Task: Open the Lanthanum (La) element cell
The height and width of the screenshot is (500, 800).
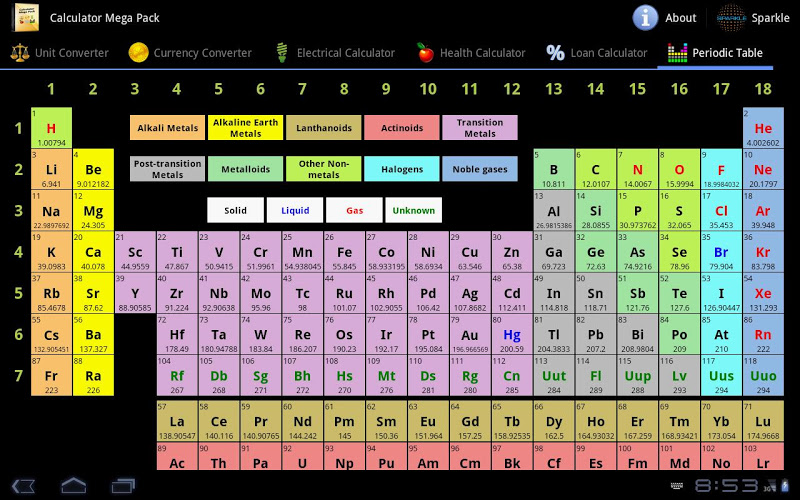Action: [177, 421]
